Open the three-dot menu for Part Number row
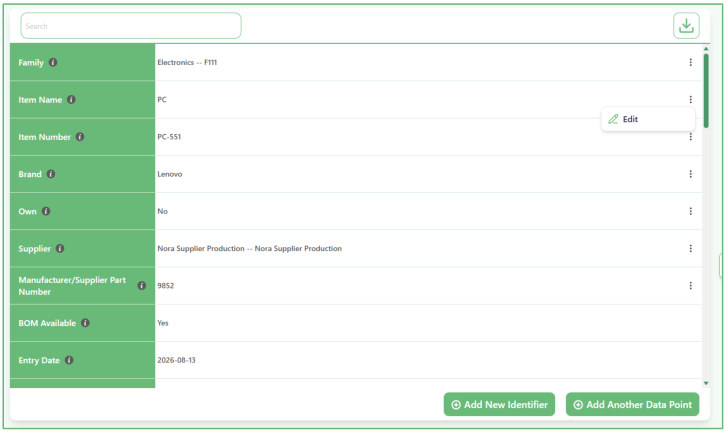This screenshot has width=726, height=432. [690, 286]
